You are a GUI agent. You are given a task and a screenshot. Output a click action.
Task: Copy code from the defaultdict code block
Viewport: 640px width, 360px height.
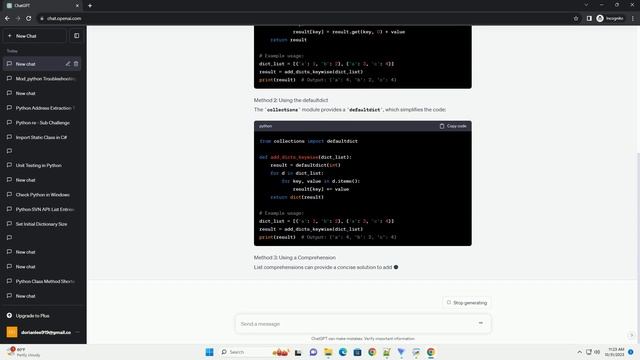pos(453,126)
